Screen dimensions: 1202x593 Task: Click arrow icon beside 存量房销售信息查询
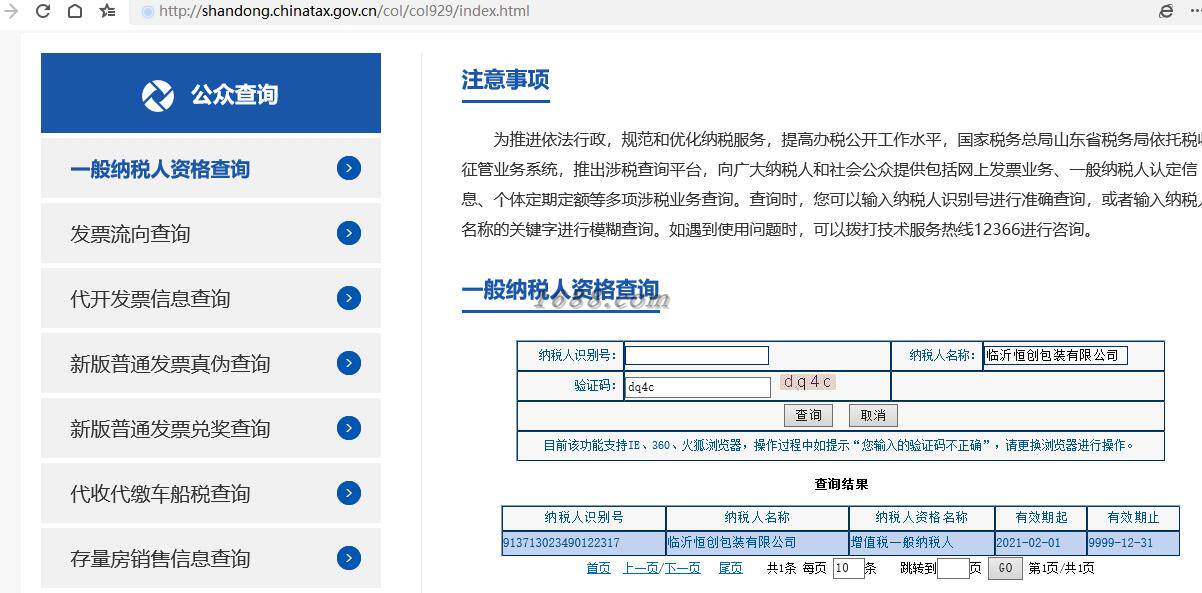[x=349, y=558]
